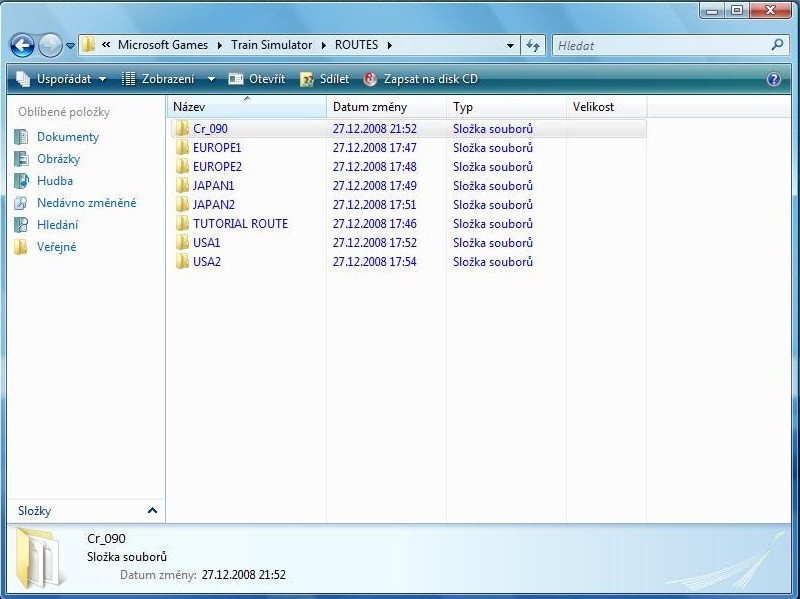Image resolution: width=800 pixels, height=599 pixels.
Task: Select the EUROPE2 folder name
Action: (217, 166)
